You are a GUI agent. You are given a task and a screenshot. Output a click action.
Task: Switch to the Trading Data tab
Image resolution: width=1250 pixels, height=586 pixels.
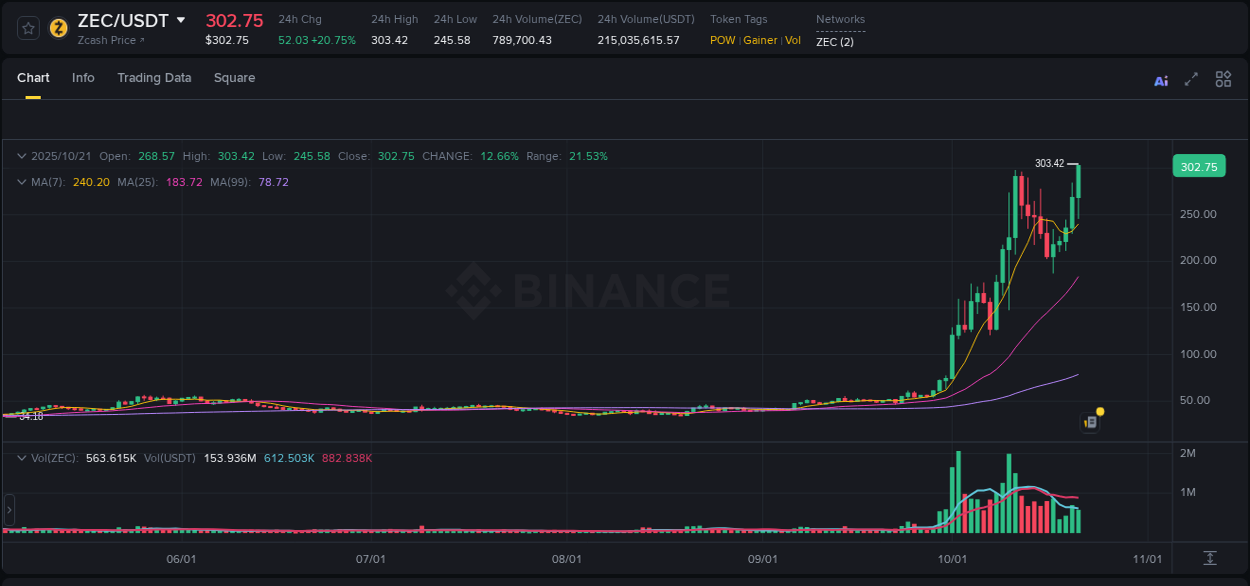(x=154, y=77)
